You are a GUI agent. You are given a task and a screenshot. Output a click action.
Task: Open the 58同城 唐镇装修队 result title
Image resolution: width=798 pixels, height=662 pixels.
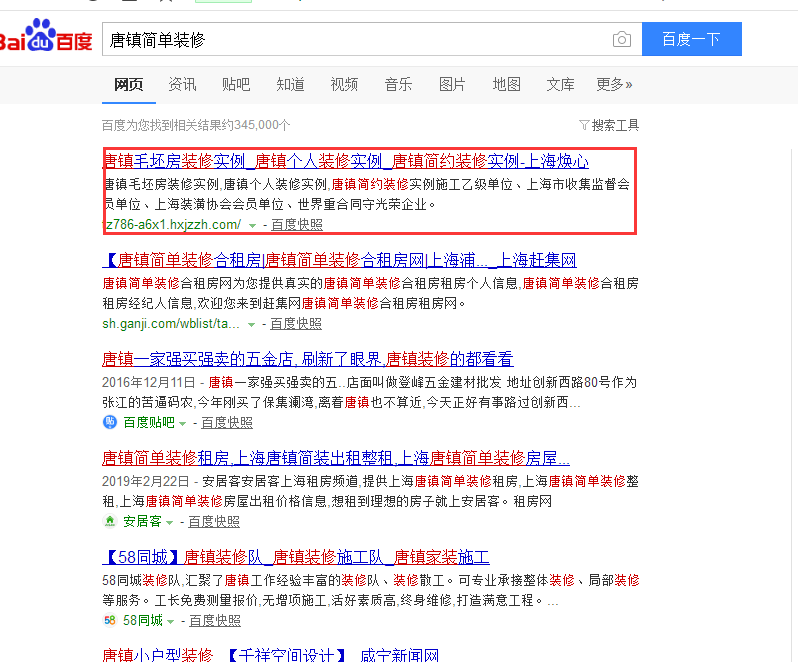click(296, 557)
